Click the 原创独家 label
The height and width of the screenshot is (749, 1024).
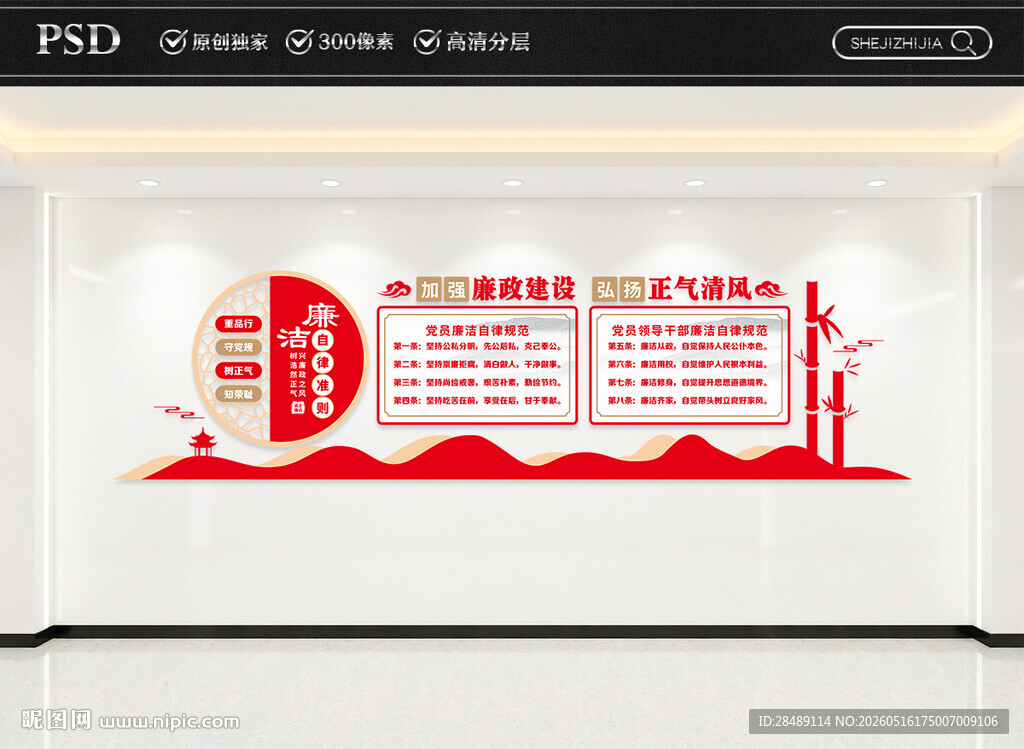[x=229, y=42]
